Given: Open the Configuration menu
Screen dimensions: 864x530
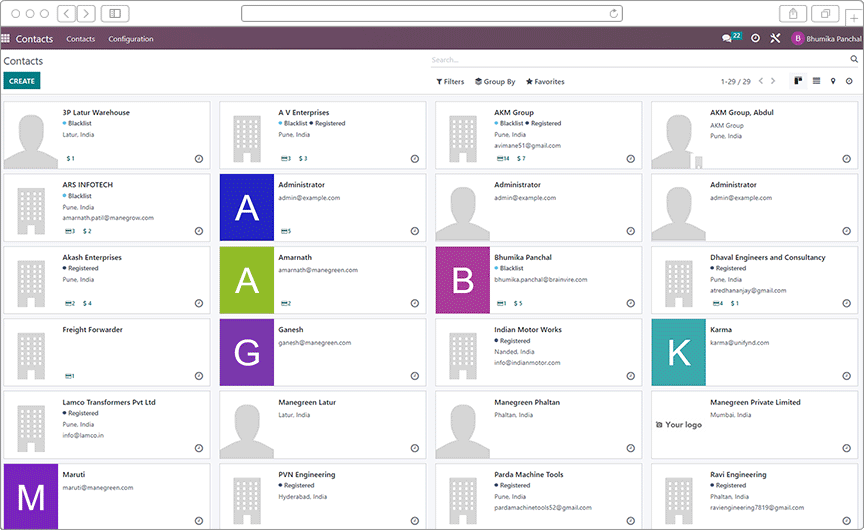Looking at the screenshot, I should (x=131, y=39).
